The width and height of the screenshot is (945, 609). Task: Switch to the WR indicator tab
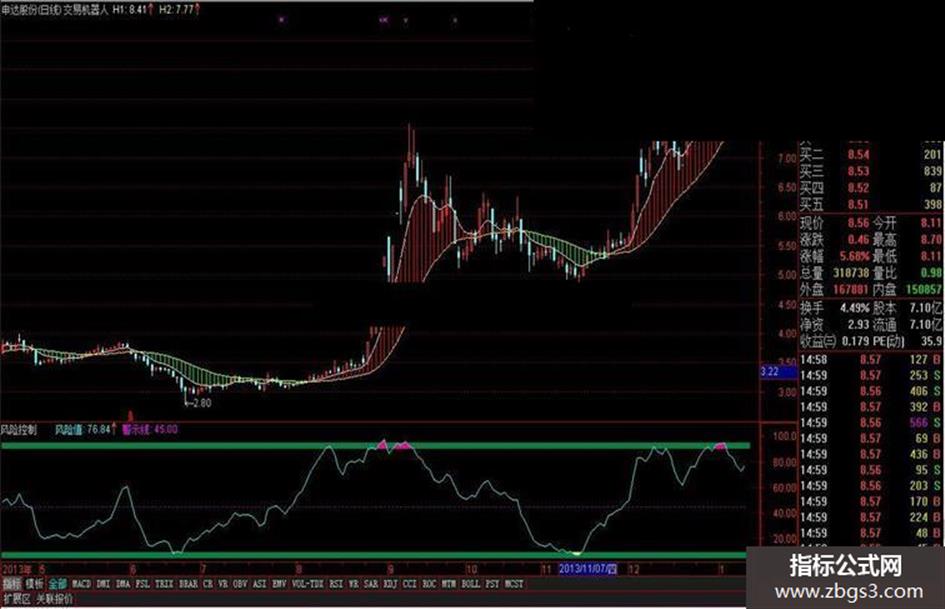pyautogui.click(x=353, y=584)
